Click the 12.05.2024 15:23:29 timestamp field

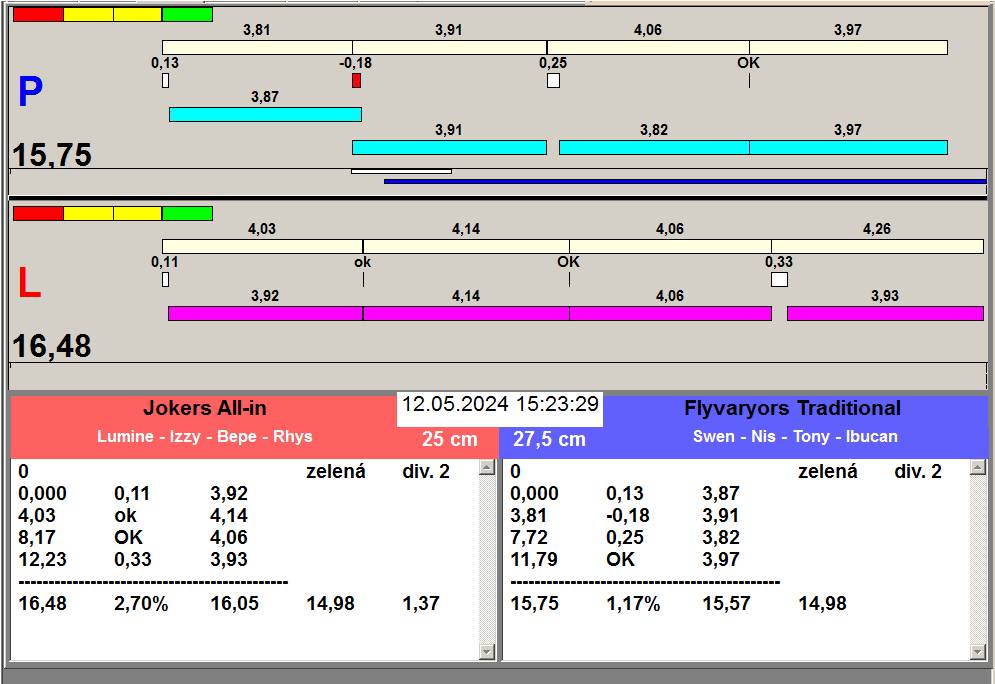(x=500, y=405)
